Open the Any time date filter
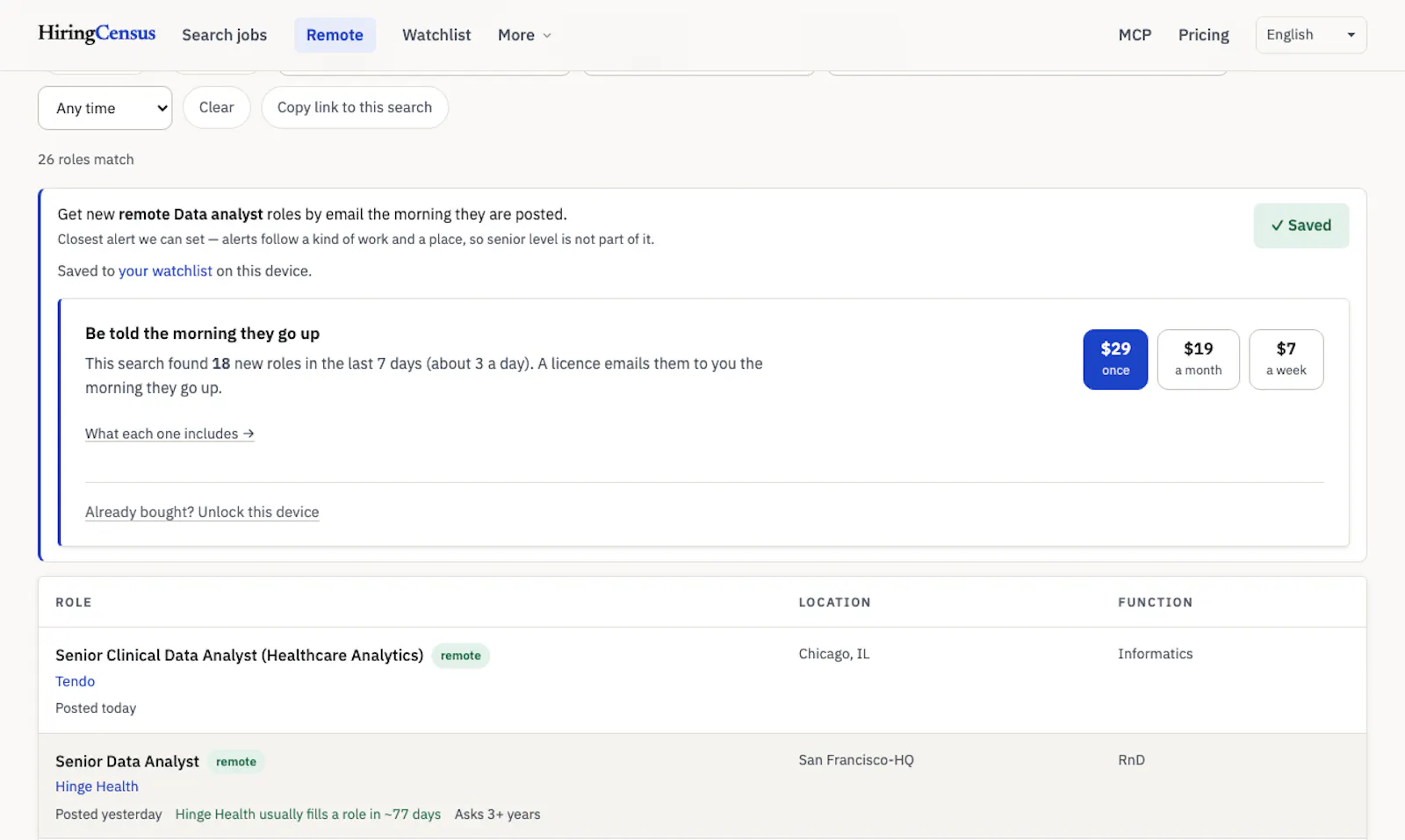This screenshot has width=1405, height=840. pos(105,108)
